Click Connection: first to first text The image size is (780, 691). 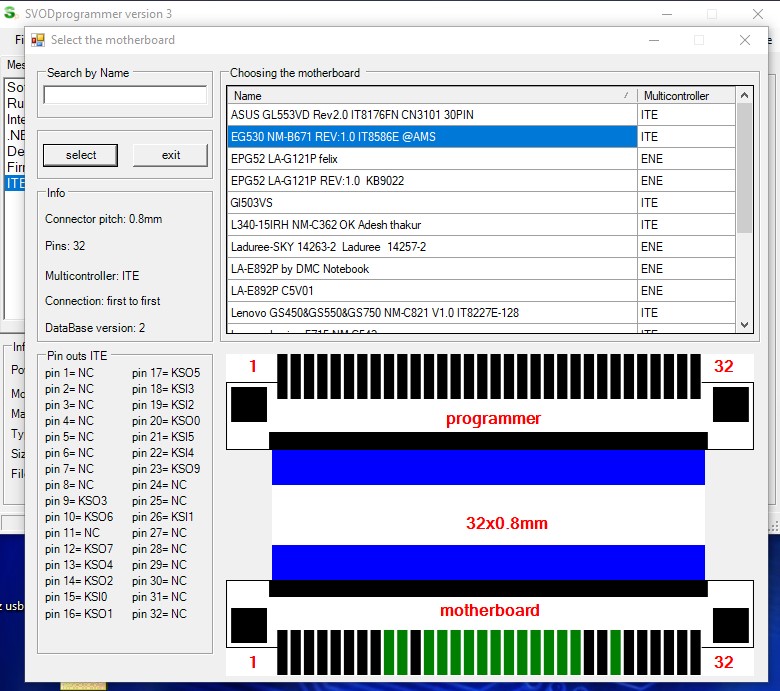pos(102,301)
